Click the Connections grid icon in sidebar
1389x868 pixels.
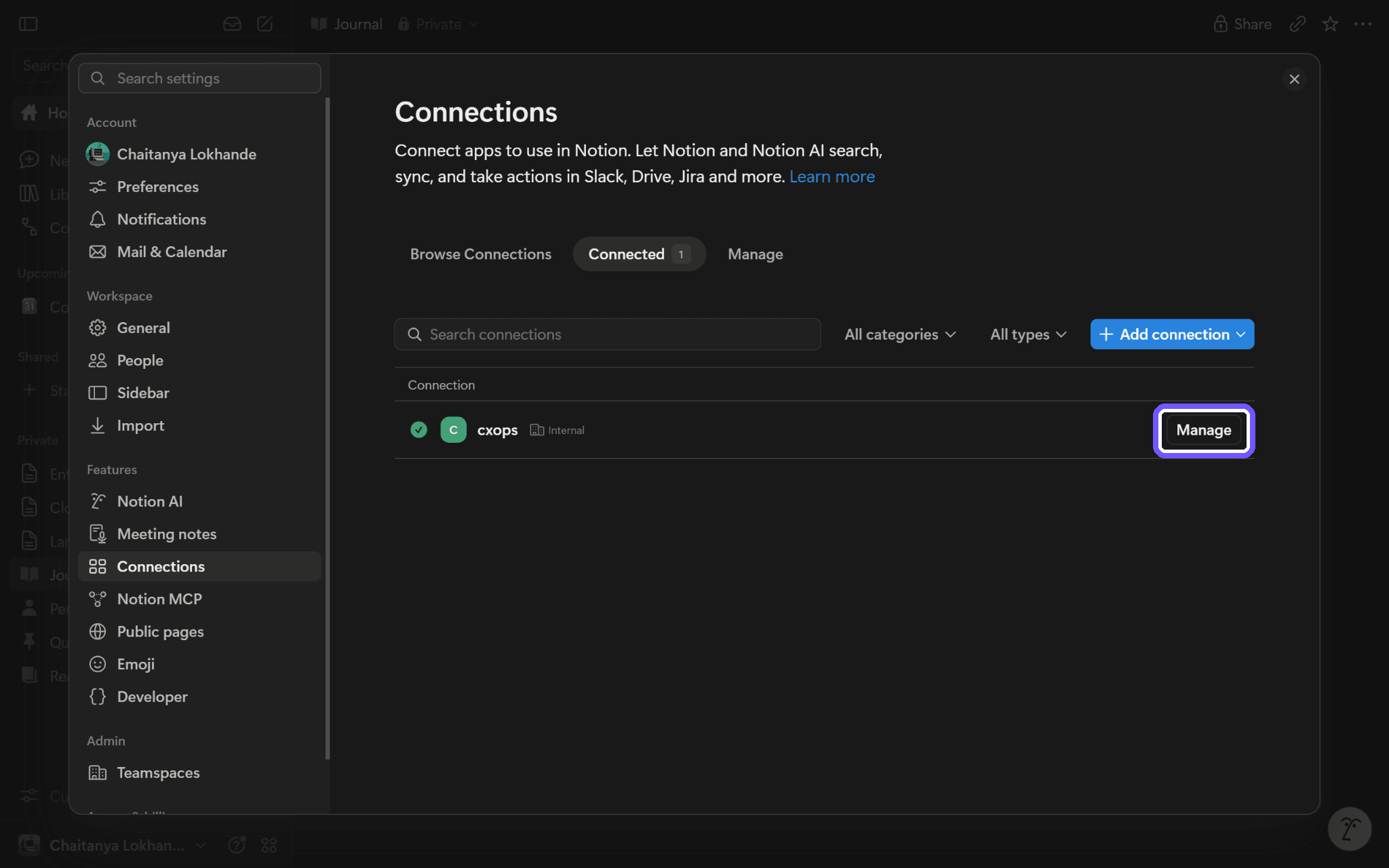click(x=98, y=566)
